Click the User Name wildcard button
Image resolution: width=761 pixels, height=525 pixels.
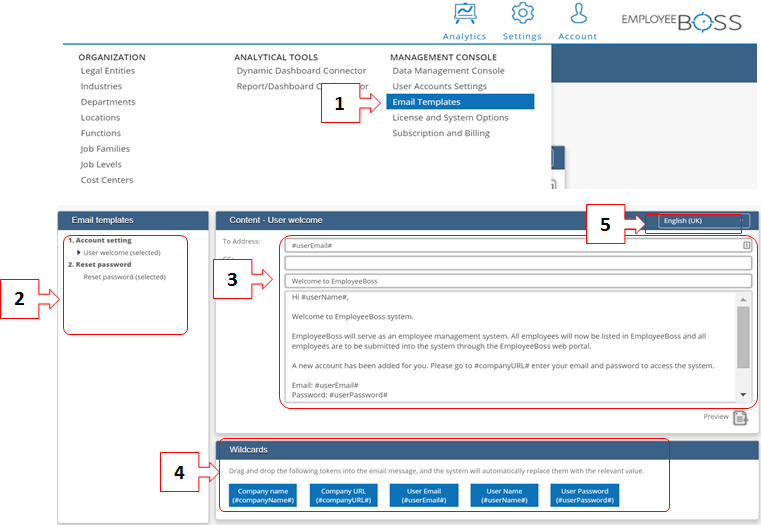click(x=504, y=495)
